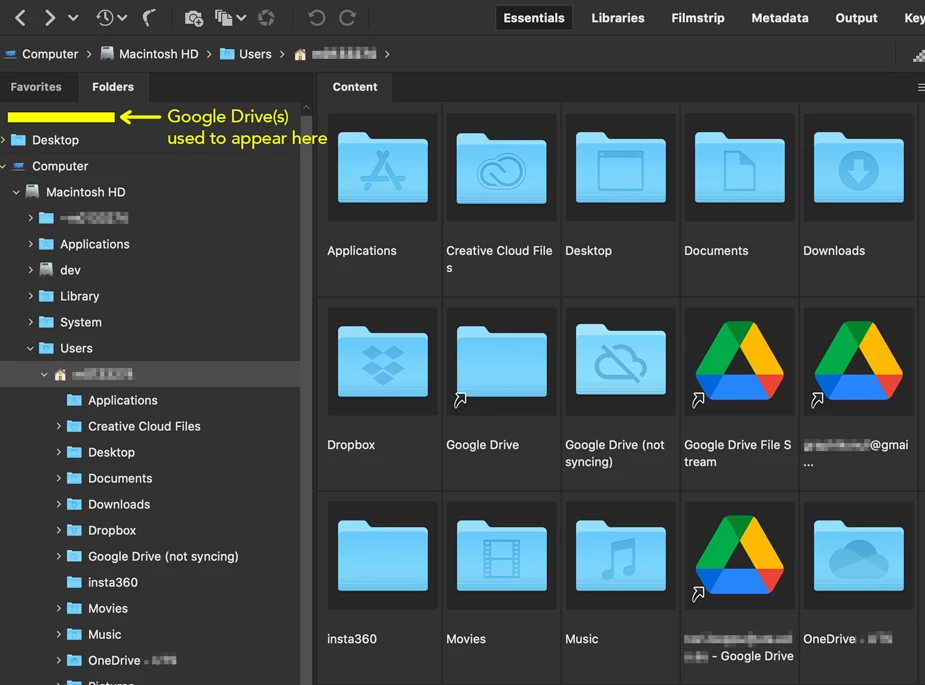This screenshot has width=925, height=685.
Task: Open Movies folder thumbnail in Content
Action: (x=501, y=556)
